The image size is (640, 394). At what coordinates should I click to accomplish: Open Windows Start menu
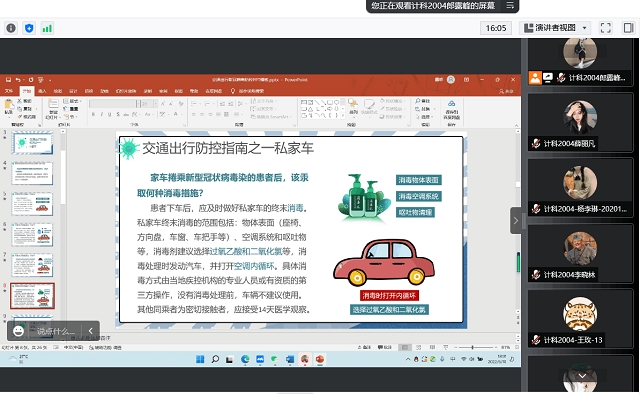point(200,359)
